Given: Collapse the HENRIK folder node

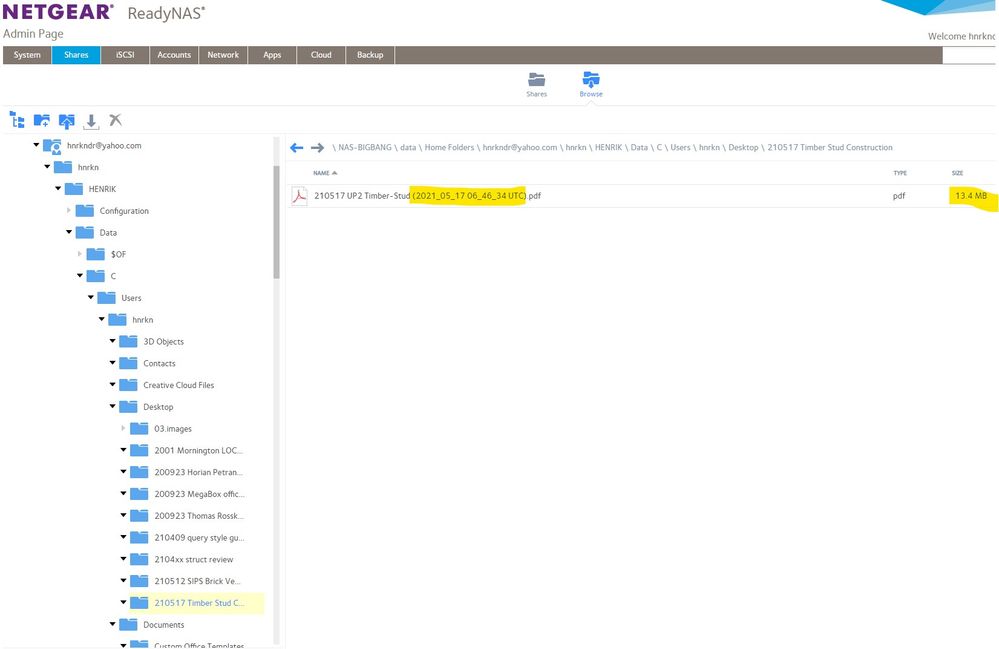Looking at the screenshot, I should tap(58, 189).
